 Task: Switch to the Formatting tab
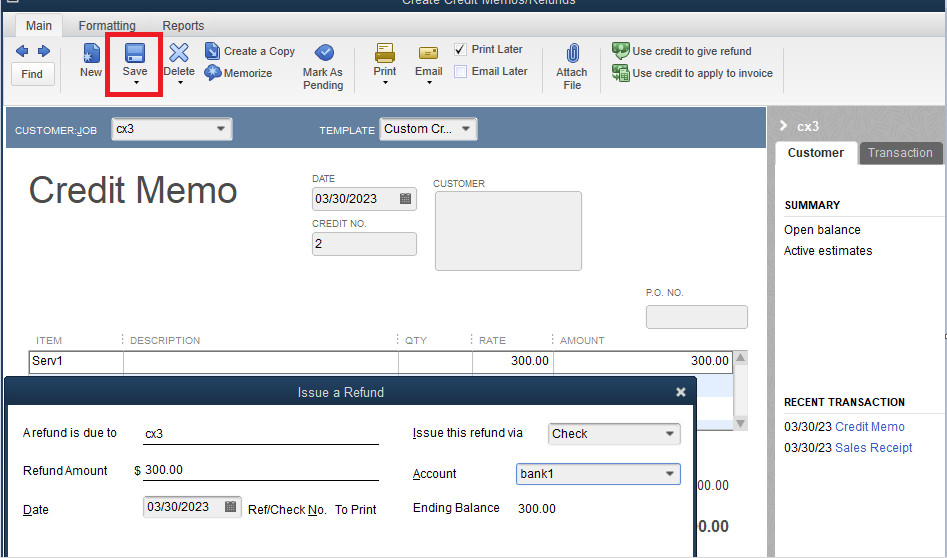[107, 25]
